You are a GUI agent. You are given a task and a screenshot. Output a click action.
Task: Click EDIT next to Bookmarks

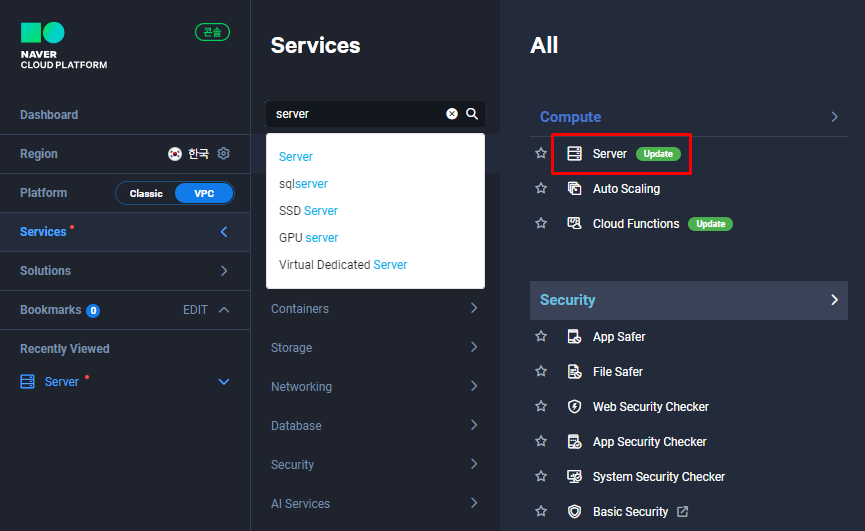pos(195,310)
